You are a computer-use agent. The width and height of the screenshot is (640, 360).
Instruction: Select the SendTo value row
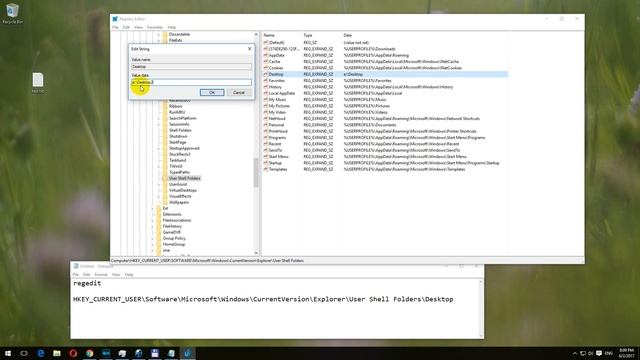[385, 150]
